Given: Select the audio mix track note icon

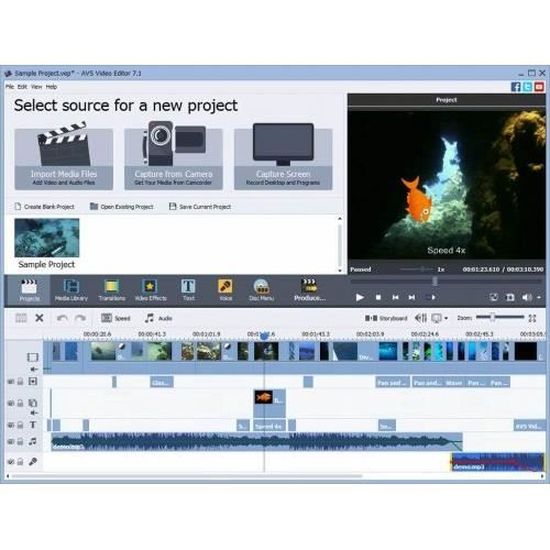Looking at the screenshot, I should click(x=33, y=441).
